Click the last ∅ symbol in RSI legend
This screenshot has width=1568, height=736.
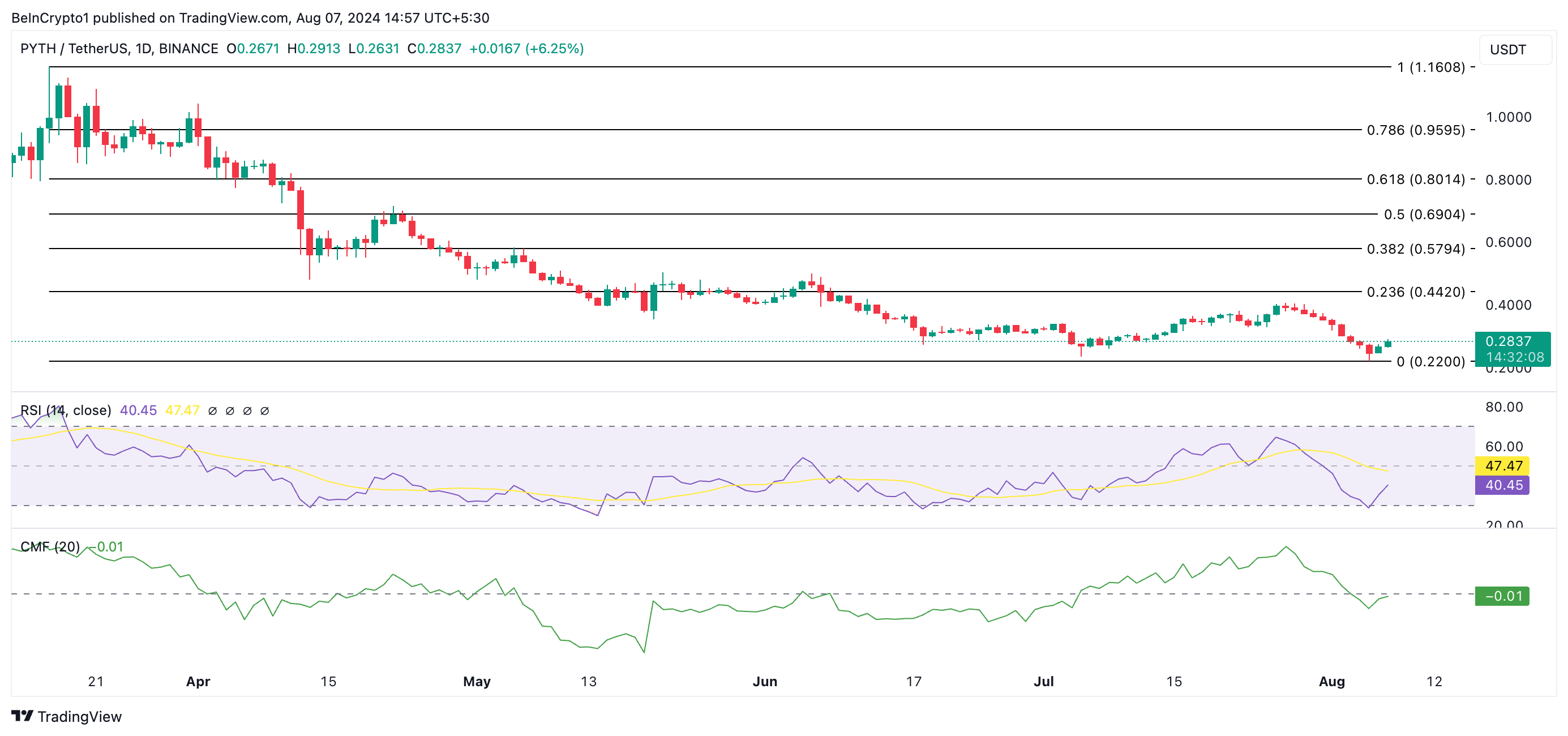pyautogui.click(x=265, y=411)
